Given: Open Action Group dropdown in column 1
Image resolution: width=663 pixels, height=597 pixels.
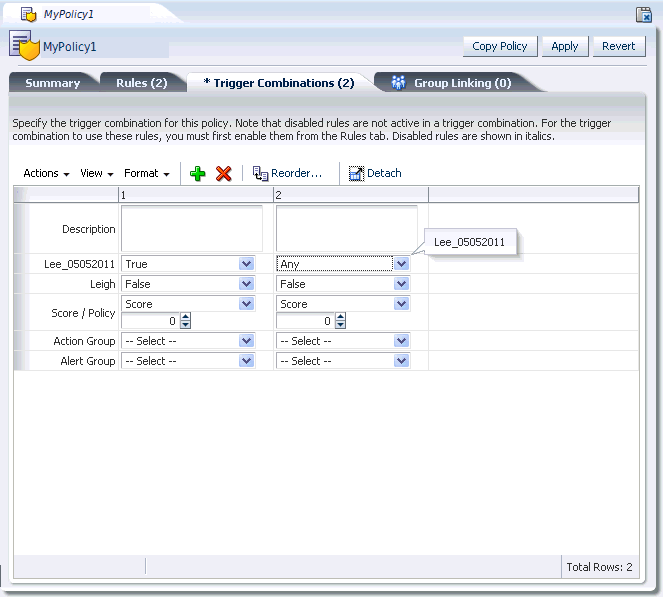Looking at the screenshot, I should click(188, 341).
